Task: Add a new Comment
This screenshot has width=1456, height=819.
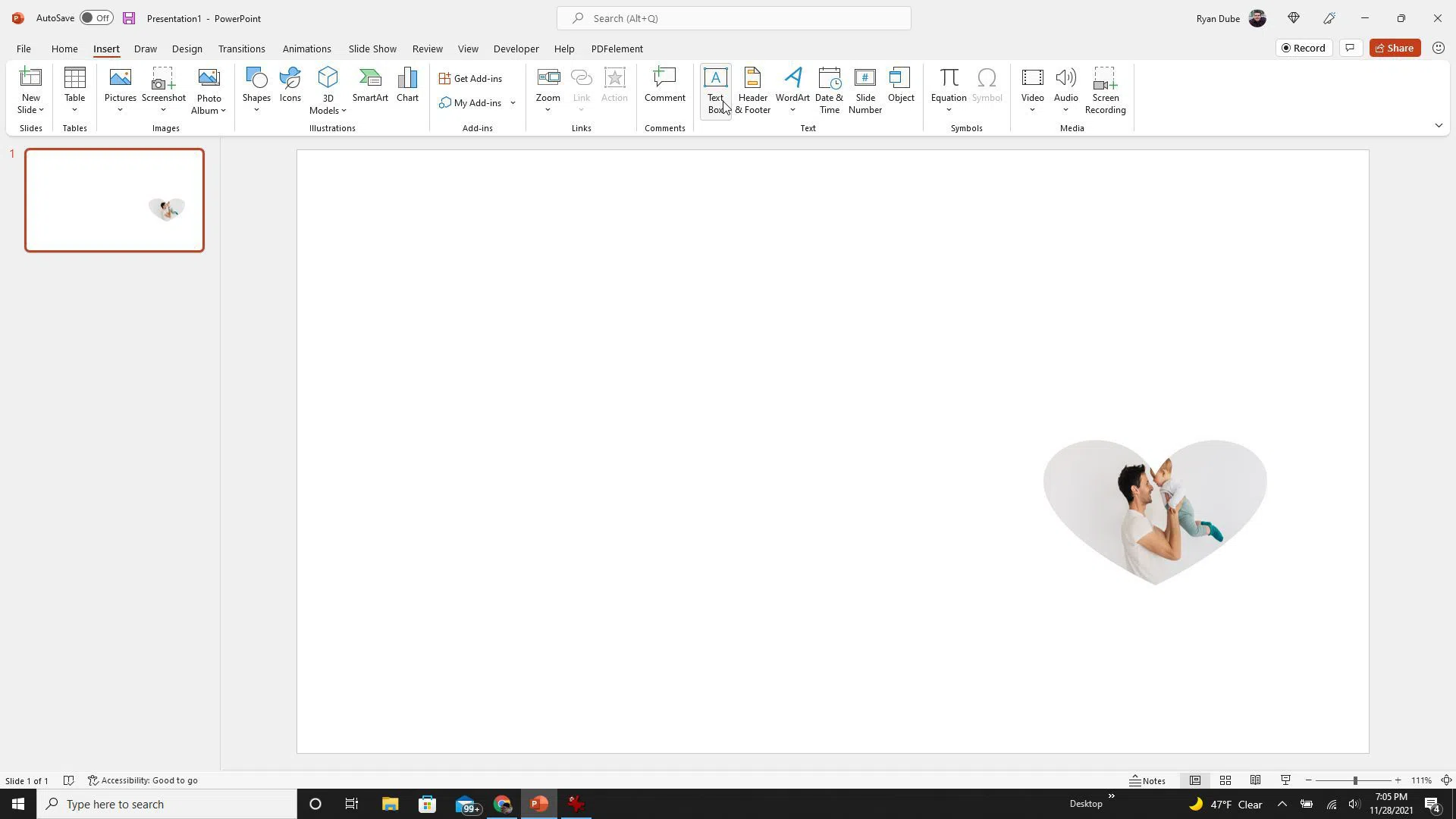Action: [664, 85]
